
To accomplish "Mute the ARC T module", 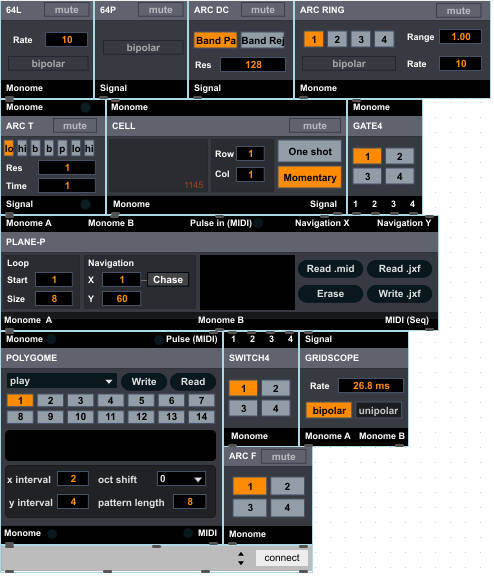I will click(75, 126).
